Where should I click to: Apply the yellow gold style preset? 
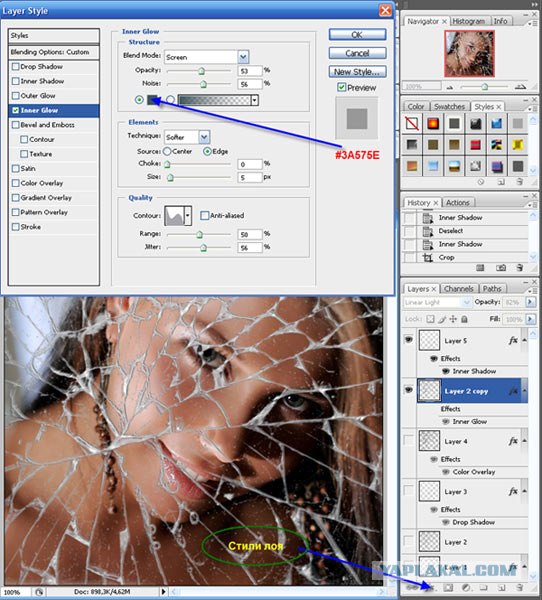[x=518, y=145]
